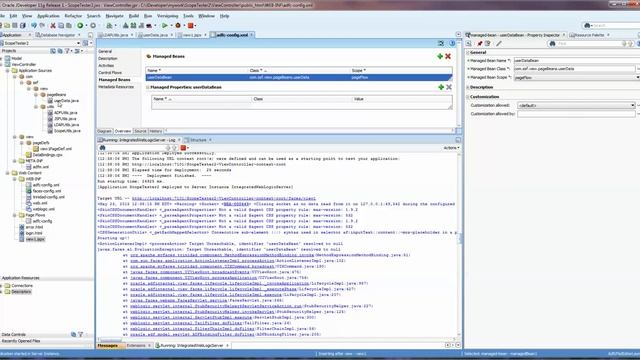Open the ActionListenerImpl.processAction stack trace link
640x360 pixels.
pos(202,260)
